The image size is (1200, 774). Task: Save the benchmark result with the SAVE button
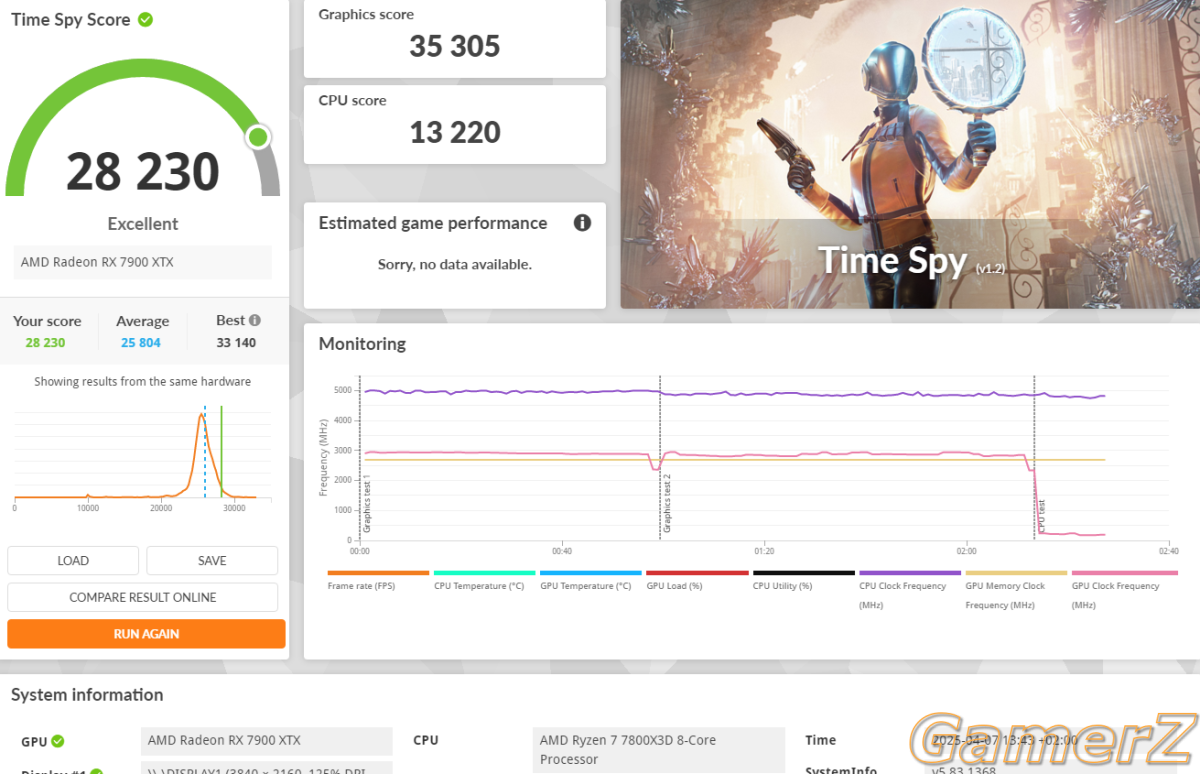point(212,560)
